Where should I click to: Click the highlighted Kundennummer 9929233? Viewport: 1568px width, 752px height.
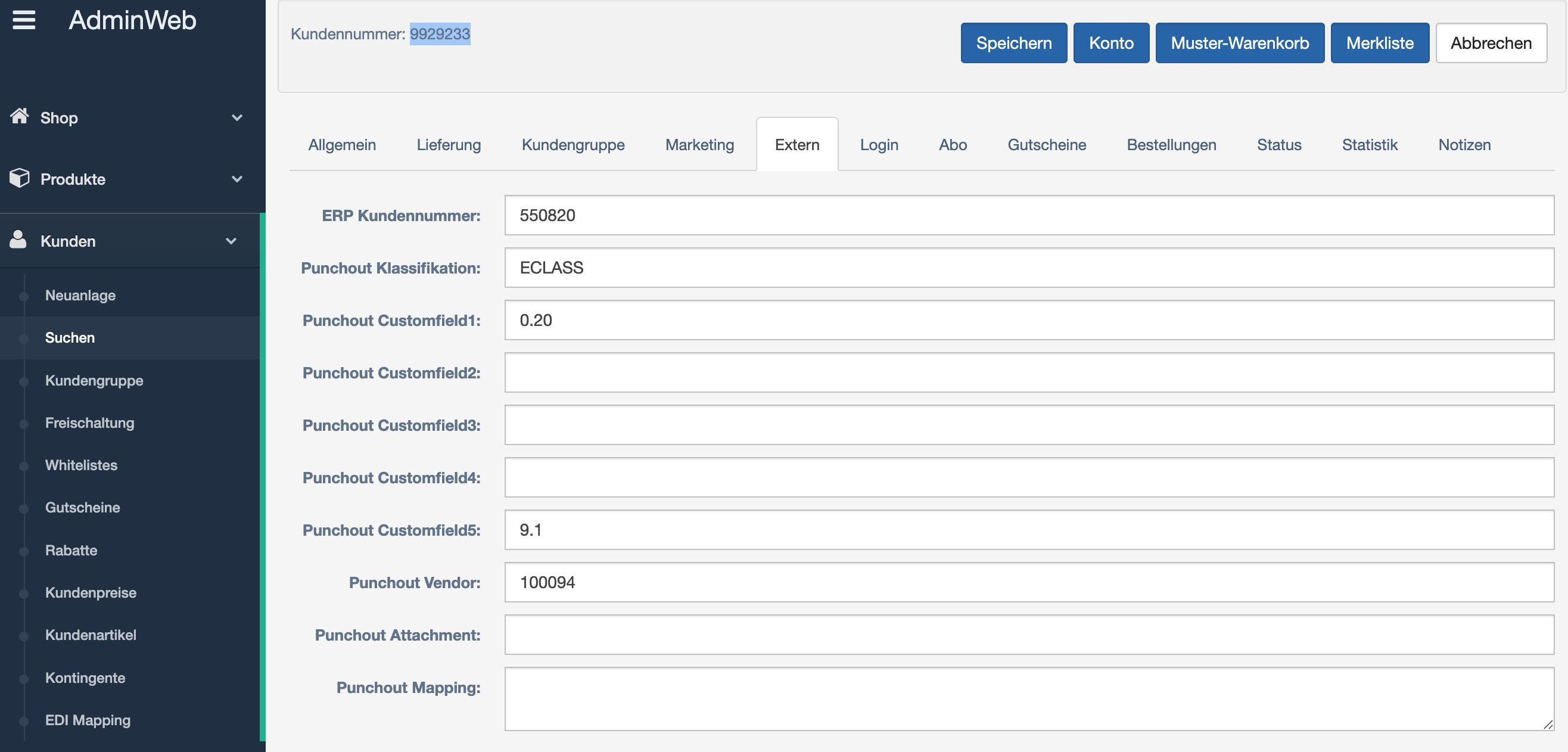(x=440, y=34)
